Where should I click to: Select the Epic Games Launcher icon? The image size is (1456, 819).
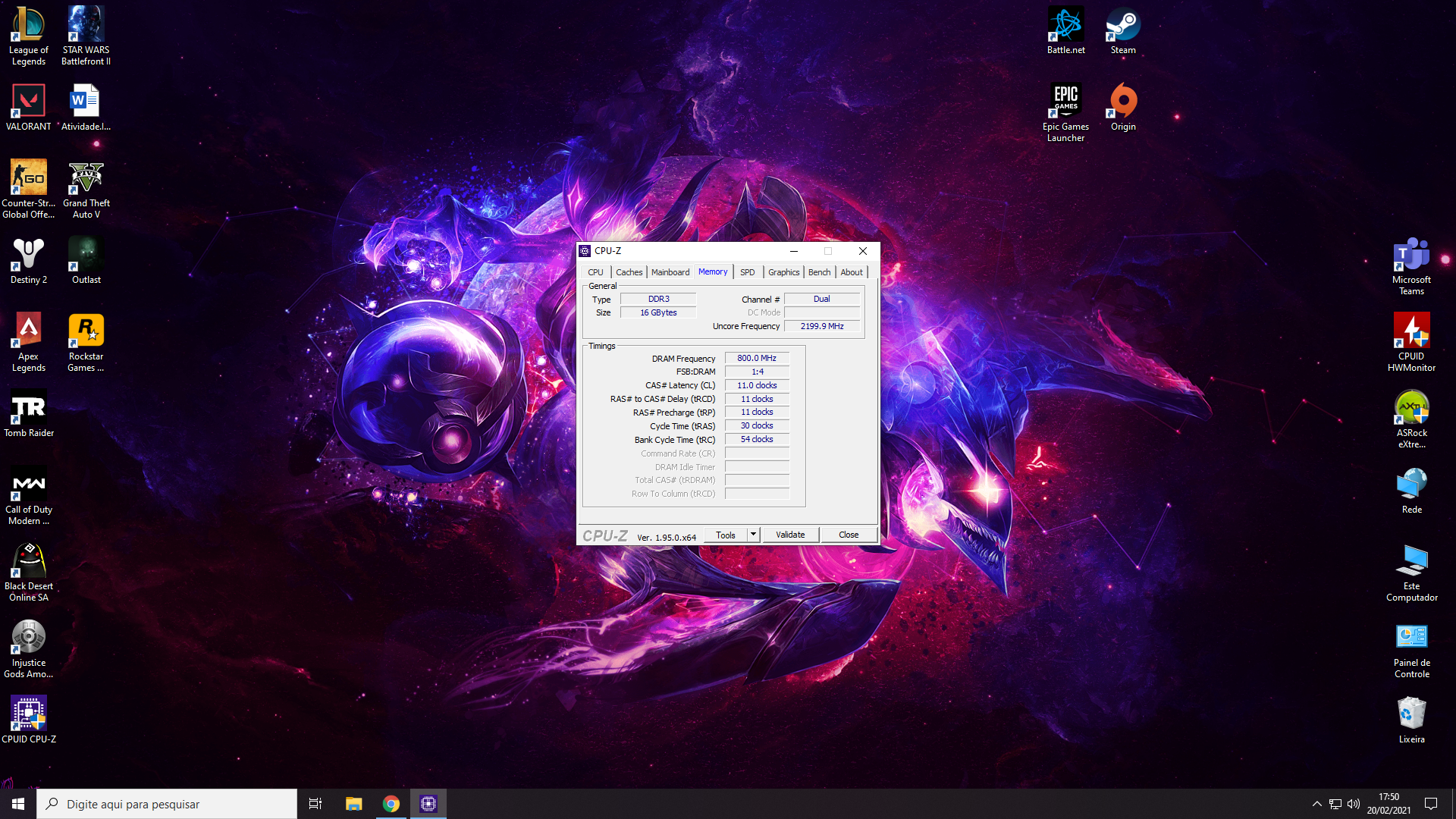(1066, 112)
